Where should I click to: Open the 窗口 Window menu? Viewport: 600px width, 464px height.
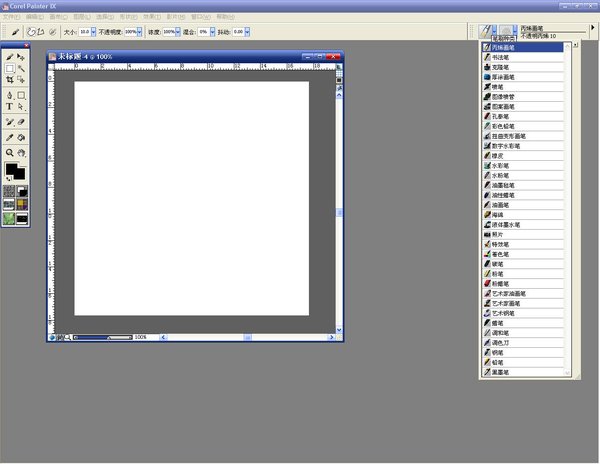point(201,17)
